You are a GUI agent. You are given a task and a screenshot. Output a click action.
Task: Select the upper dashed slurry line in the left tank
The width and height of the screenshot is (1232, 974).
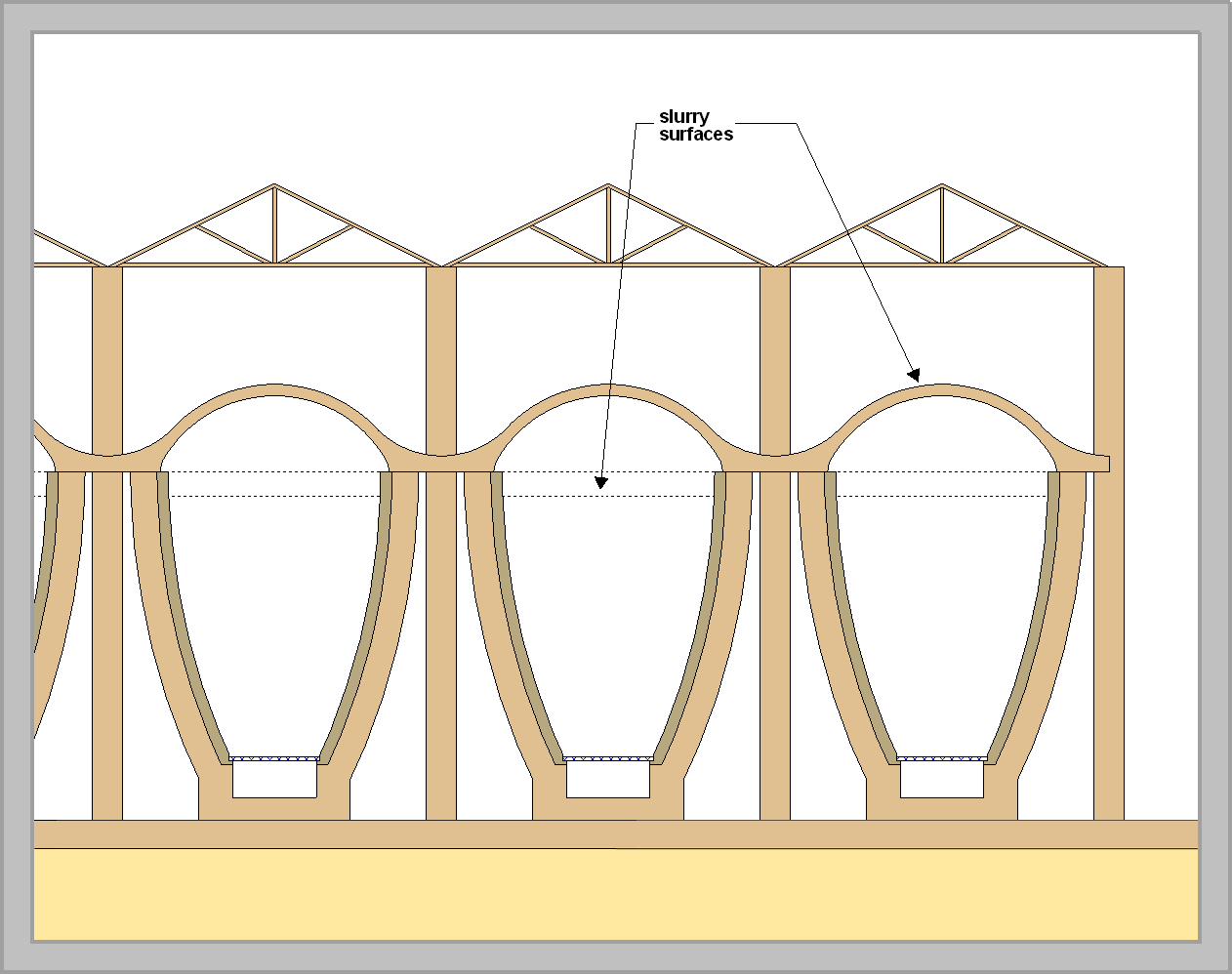[x=274, y=472]
